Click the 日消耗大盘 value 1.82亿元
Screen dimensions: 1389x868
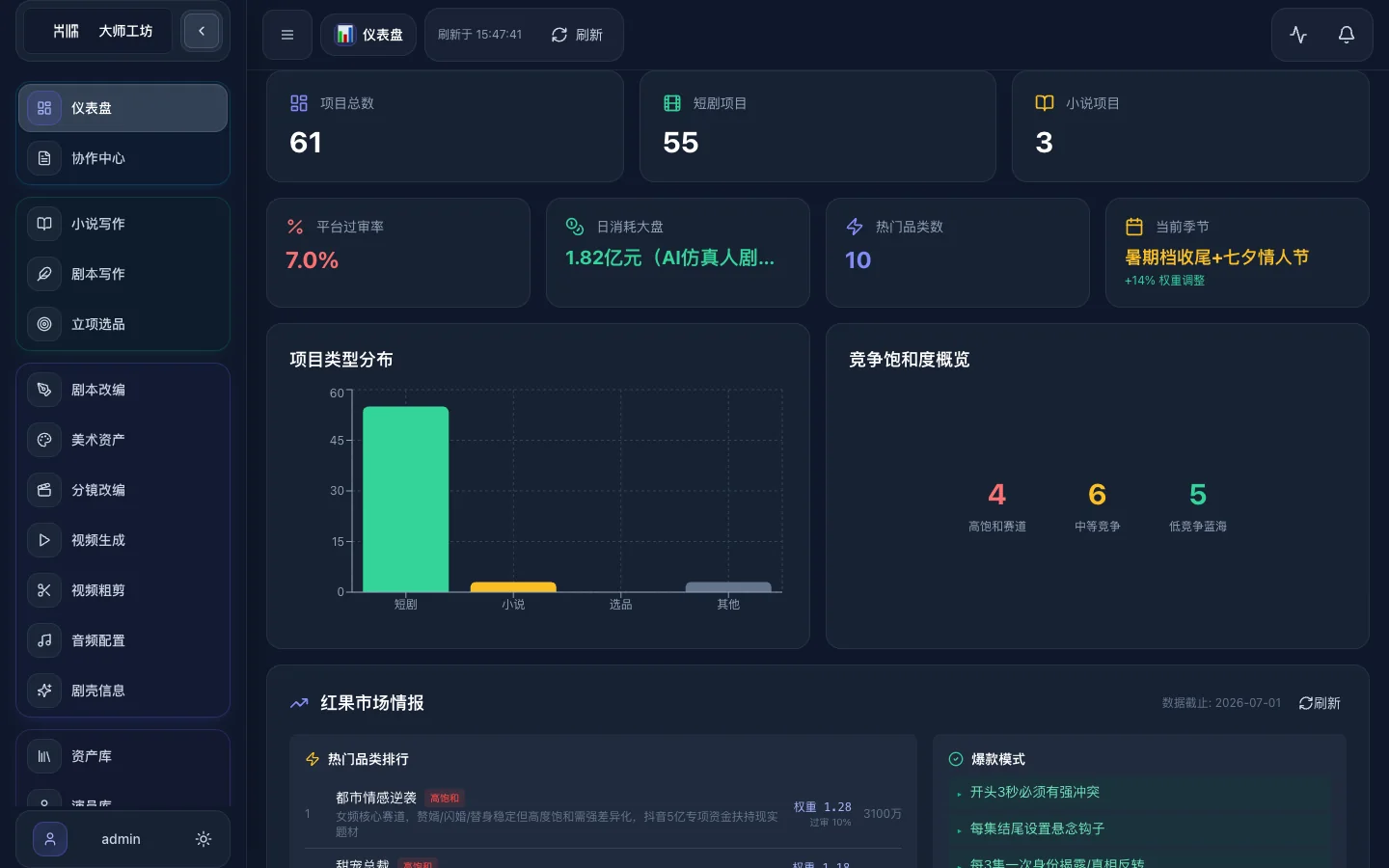669,258
